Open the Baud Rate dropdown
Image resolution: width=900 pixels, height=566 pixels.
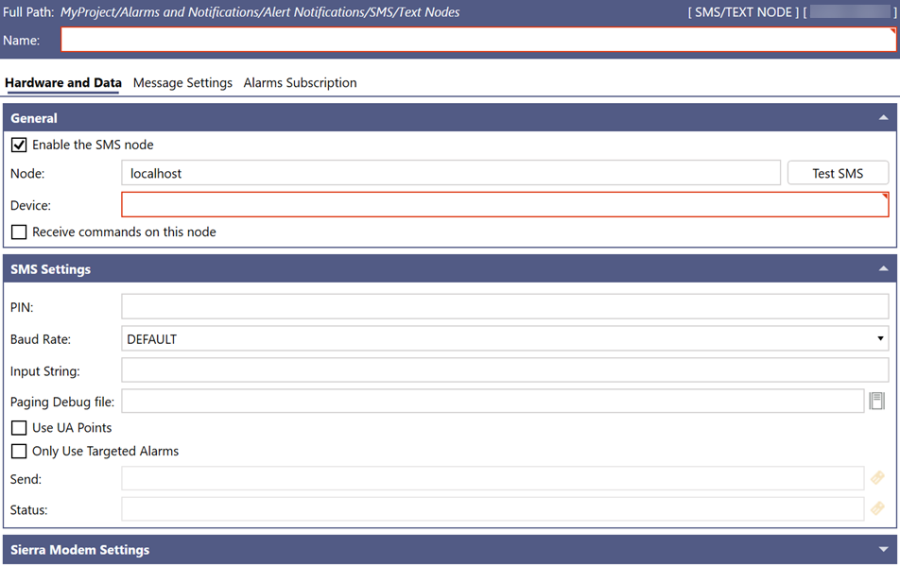(x=505, y=339)
